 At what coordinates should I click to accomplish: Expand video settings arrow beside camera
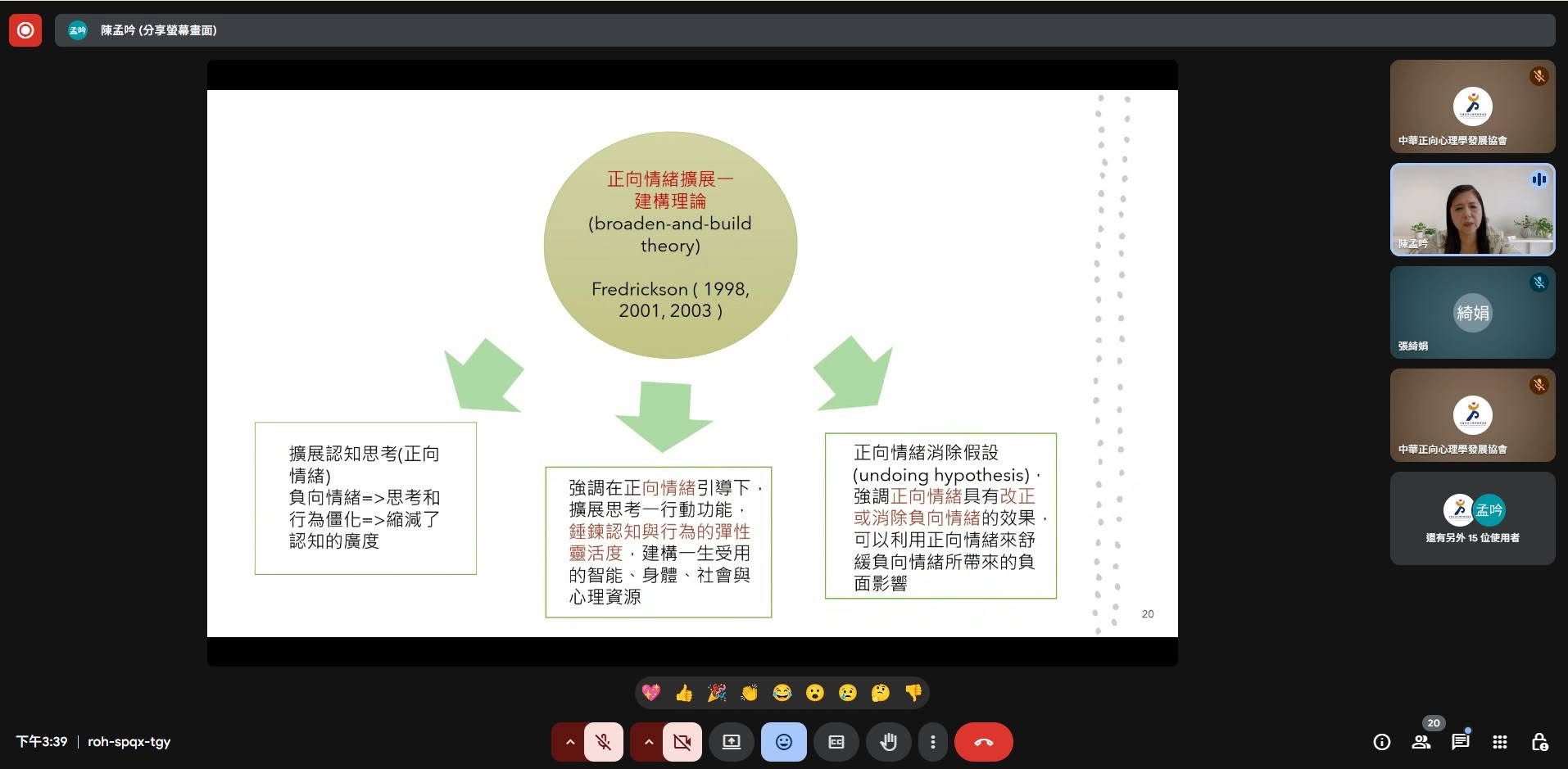(648, 742)
